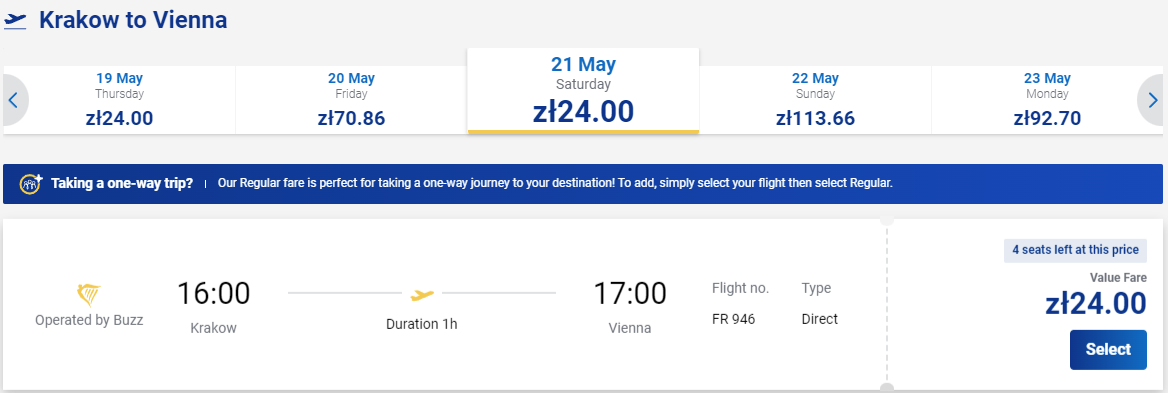
Task: Click the departing plane icon beside Krakow to Vienna
Action: pyautogui.click(x=15, y=20)
